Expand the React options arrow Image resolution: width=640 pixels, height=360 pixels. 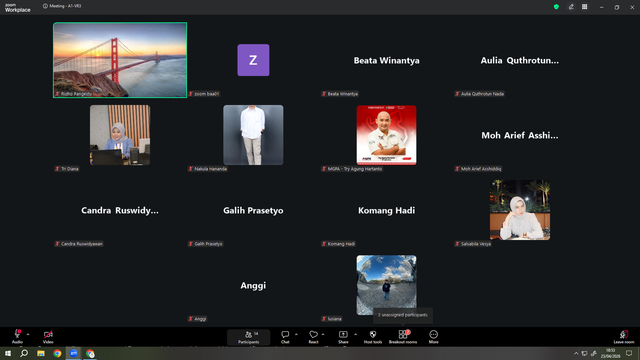pyautogui.click(x=323, y=335)
